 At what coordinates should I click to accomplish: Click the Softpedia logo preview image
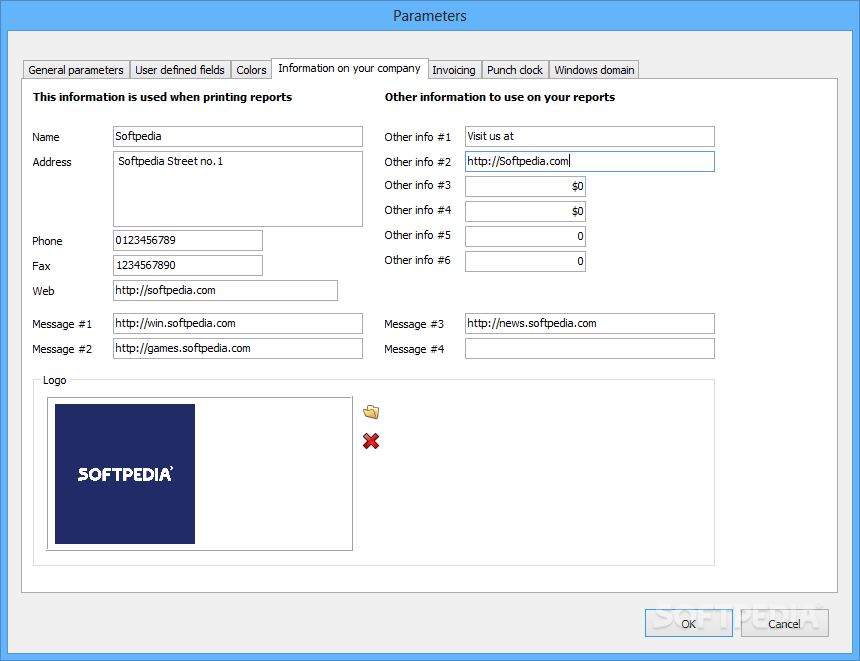point(125,474)
